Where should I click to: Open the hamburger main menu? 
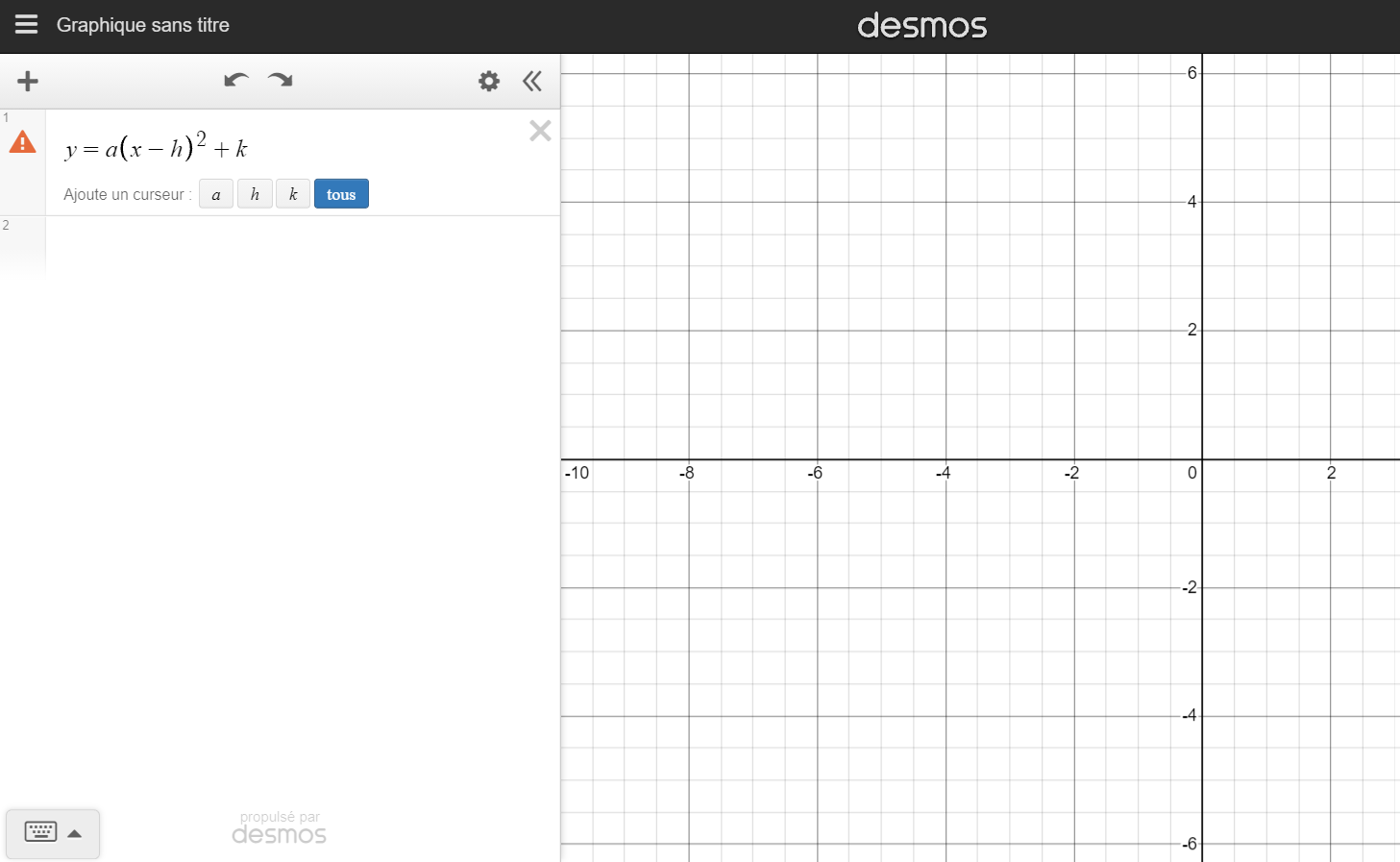[26, 25]
